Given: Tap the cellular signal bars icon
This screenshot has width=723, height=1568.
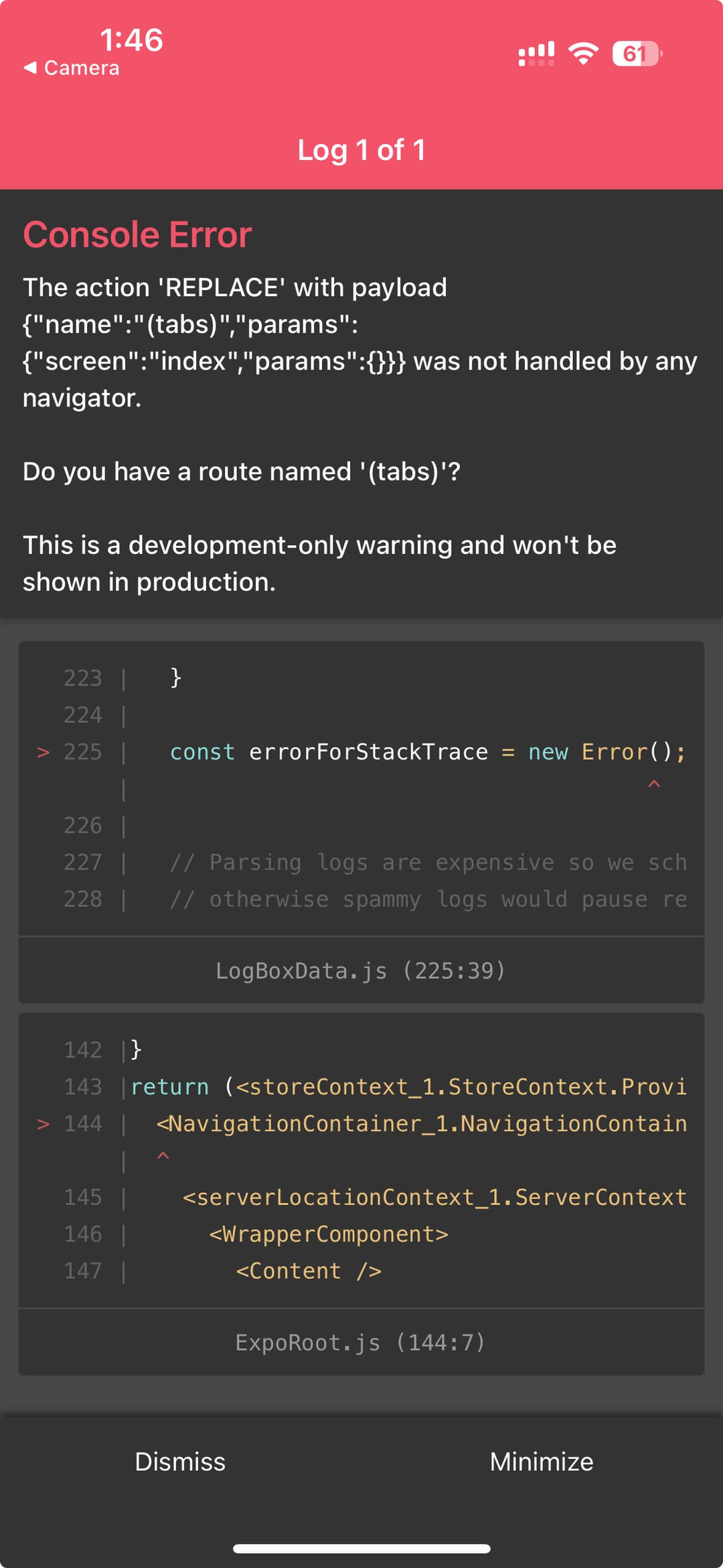Looking at the screenshot, I should coord(536,54).
